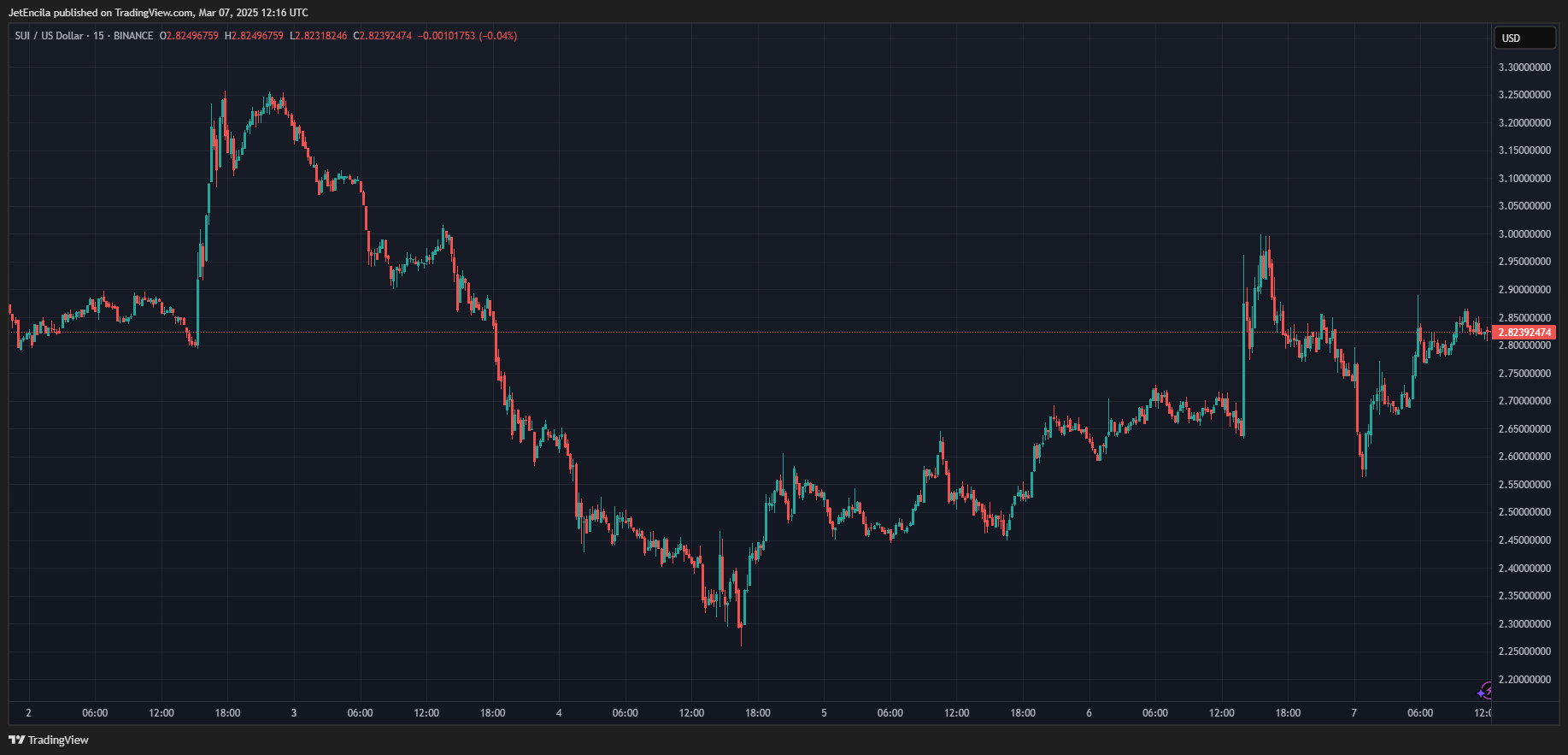
Task: Click the 2.90000000 price axis label
Action: [1524, 290]
